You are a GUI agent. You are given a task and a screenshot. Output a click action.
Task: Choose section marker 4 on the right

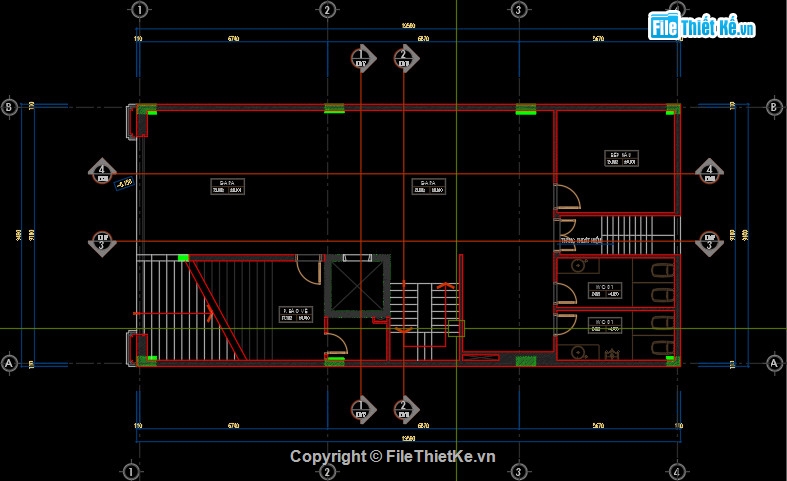[709, 172]
